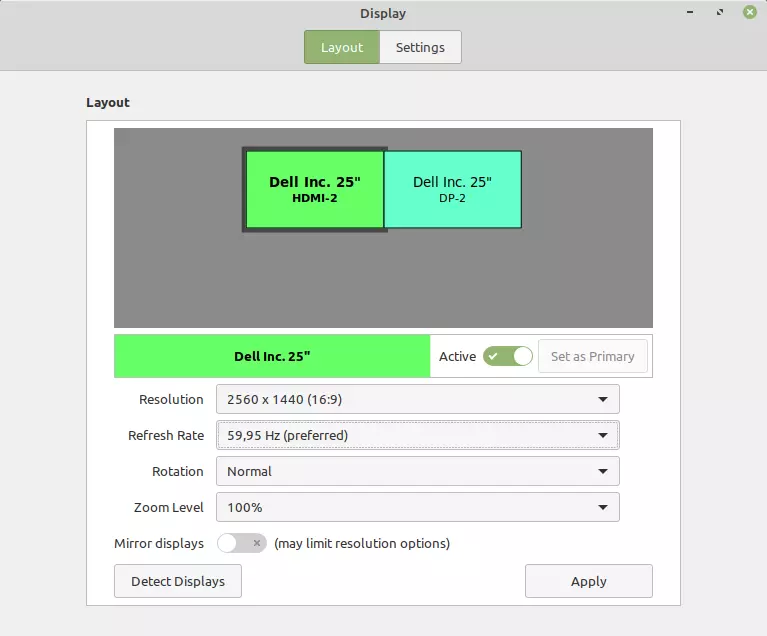Open the Refresh Rate dropdown
The width and height of the screenshot is (767, 636).
point(418,435)
